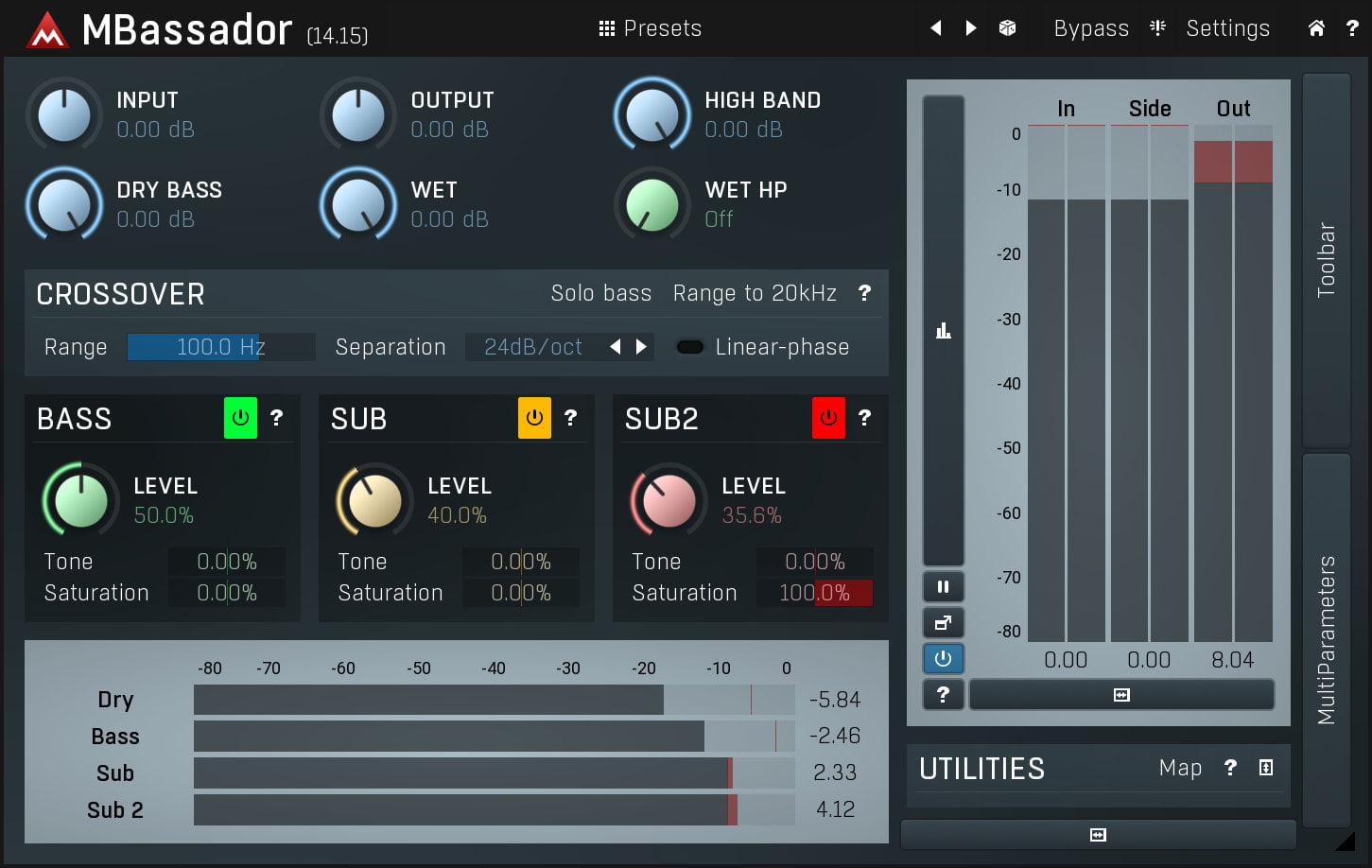Click Range to 20kHz button
1372x868 pixels.
755,293
